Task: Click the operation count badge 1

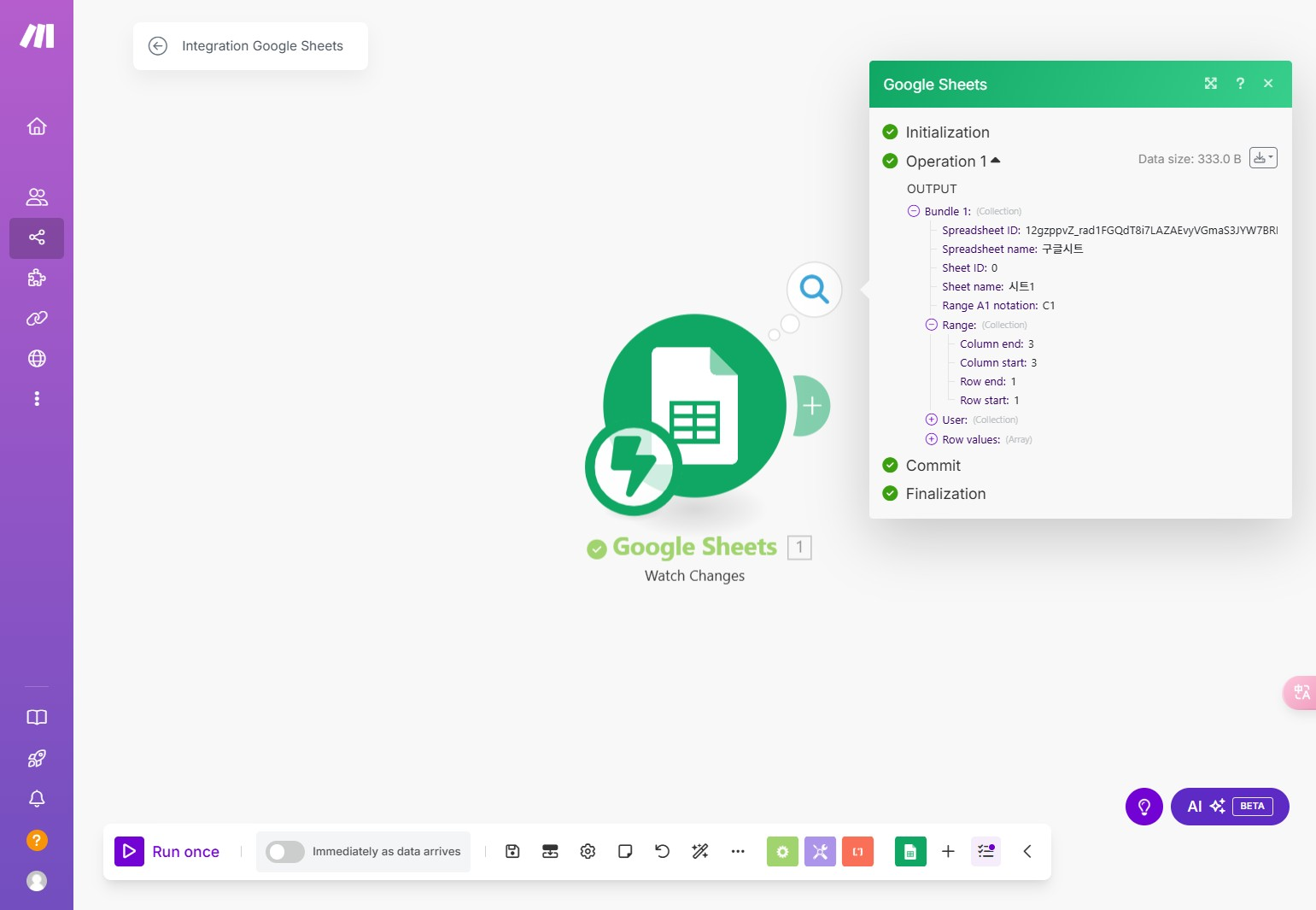Action: point(799,547)
